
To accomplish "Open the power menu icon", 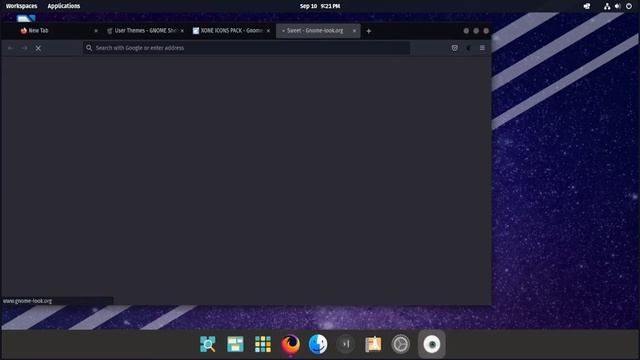I will 629,6.
